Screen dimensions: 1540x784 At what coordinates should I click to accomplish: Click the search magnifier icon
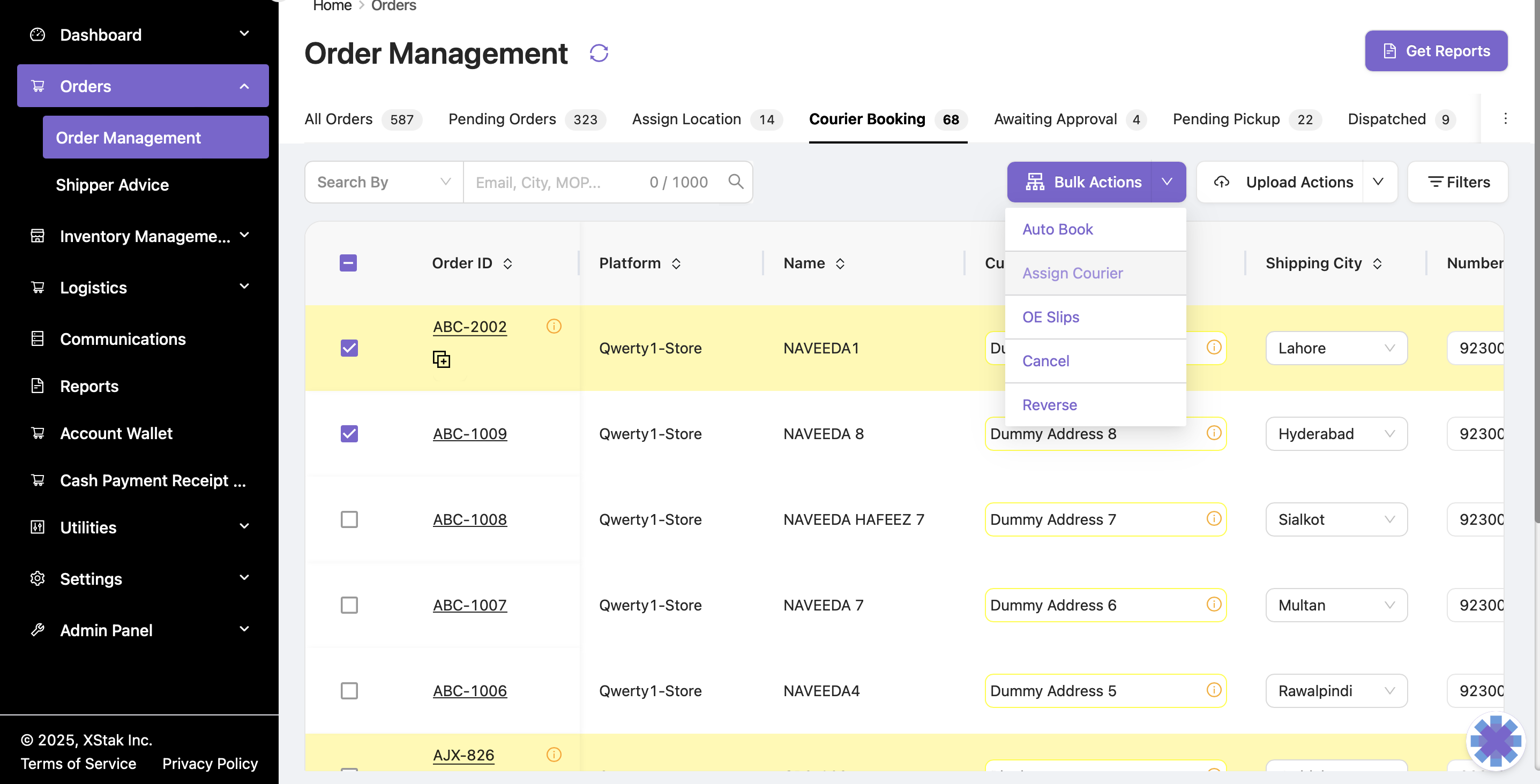coord(736,181)
